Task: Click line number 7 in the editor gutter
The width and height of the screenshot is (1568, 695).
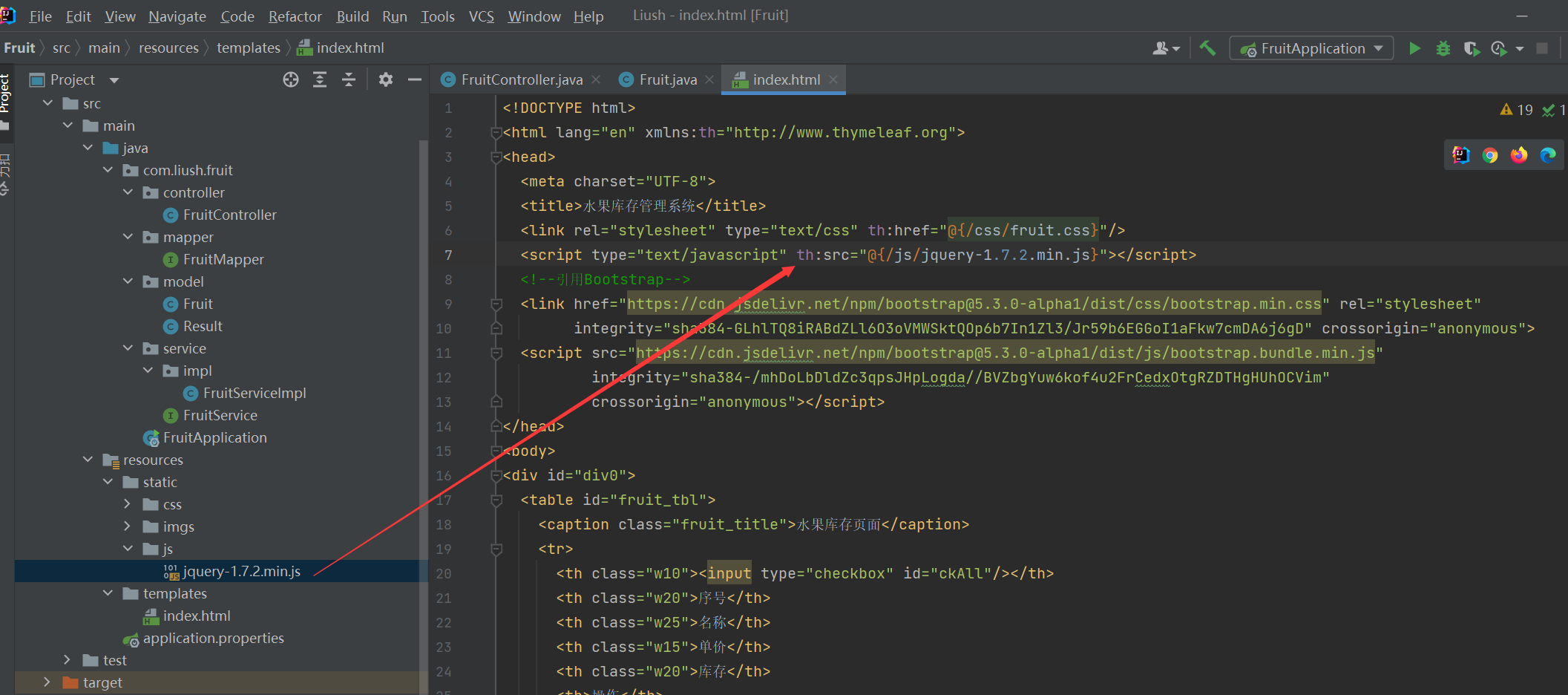Action: 448,255
